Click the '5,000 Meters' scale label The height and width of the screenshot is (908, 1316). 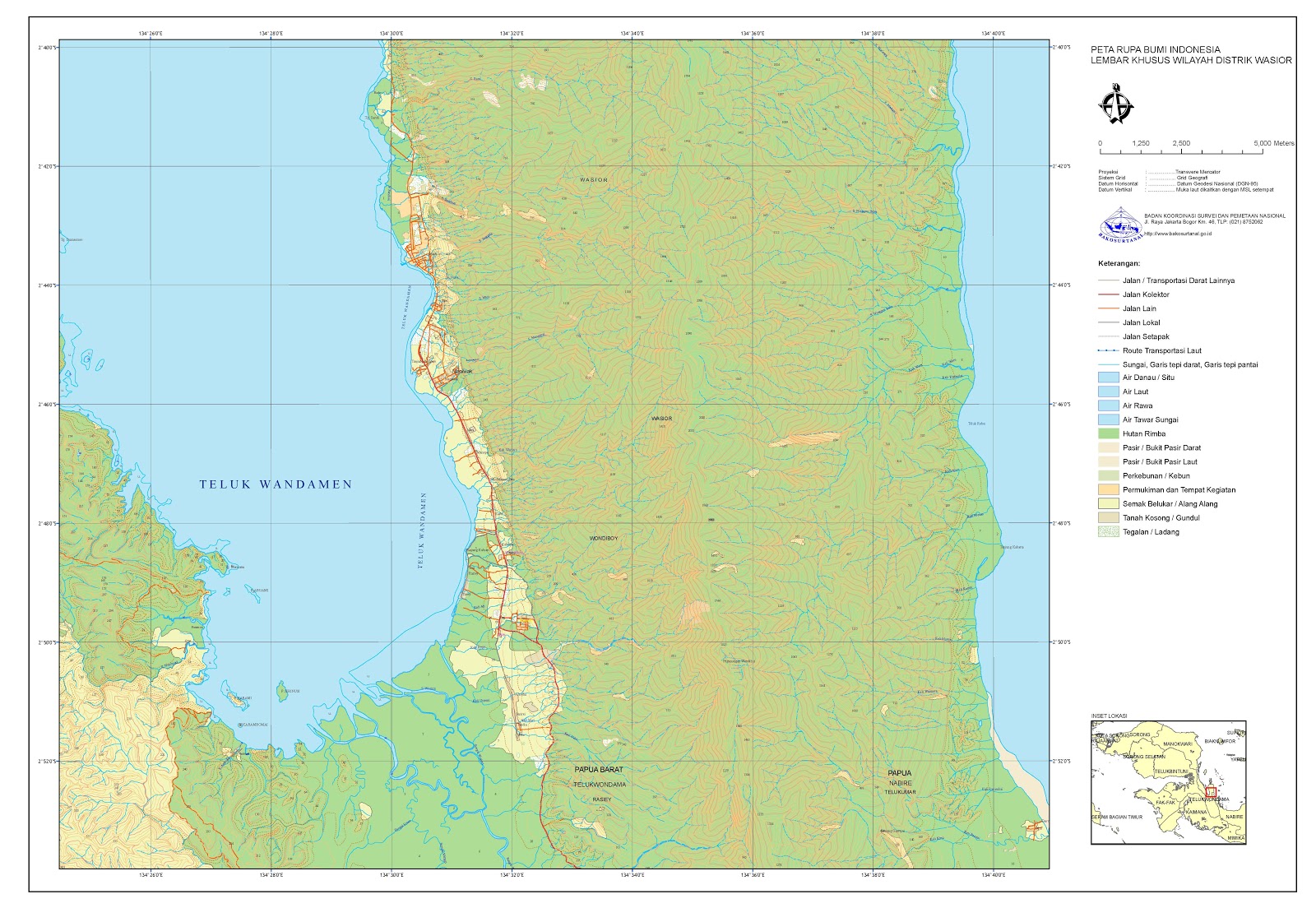pos(1274,143)
